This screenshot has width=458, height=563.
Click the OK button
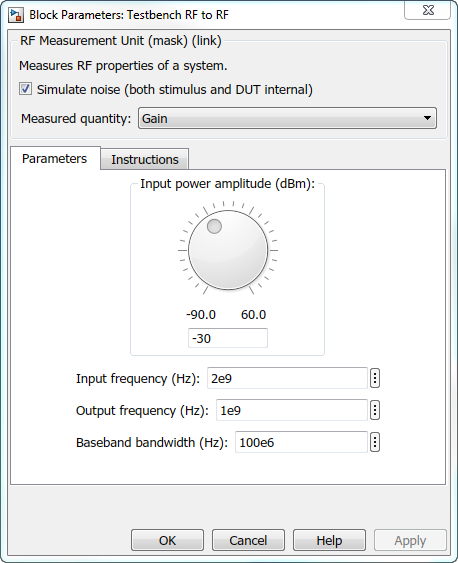point(167,540)
